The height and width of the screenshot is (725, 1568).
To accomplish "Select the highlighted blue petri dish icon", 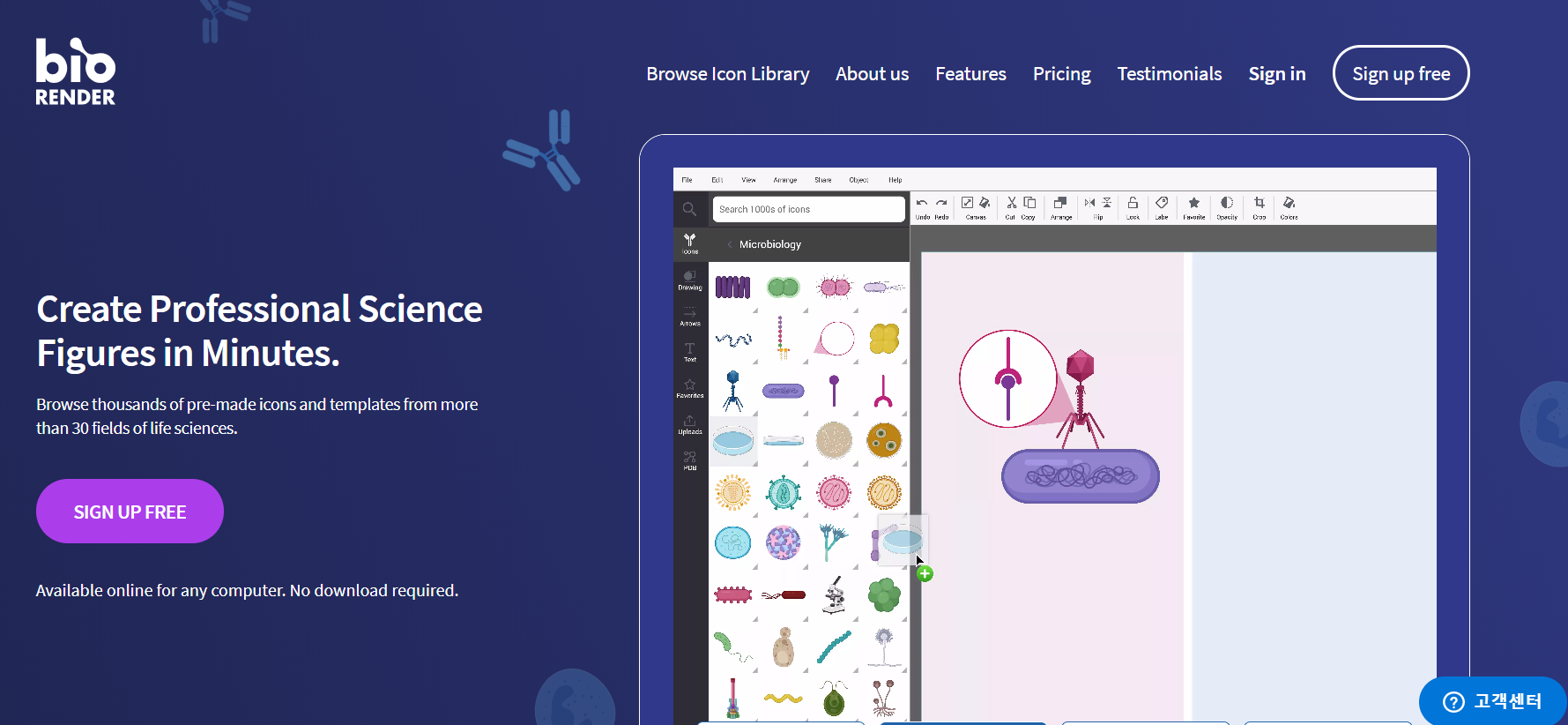I will pos(732,441).
